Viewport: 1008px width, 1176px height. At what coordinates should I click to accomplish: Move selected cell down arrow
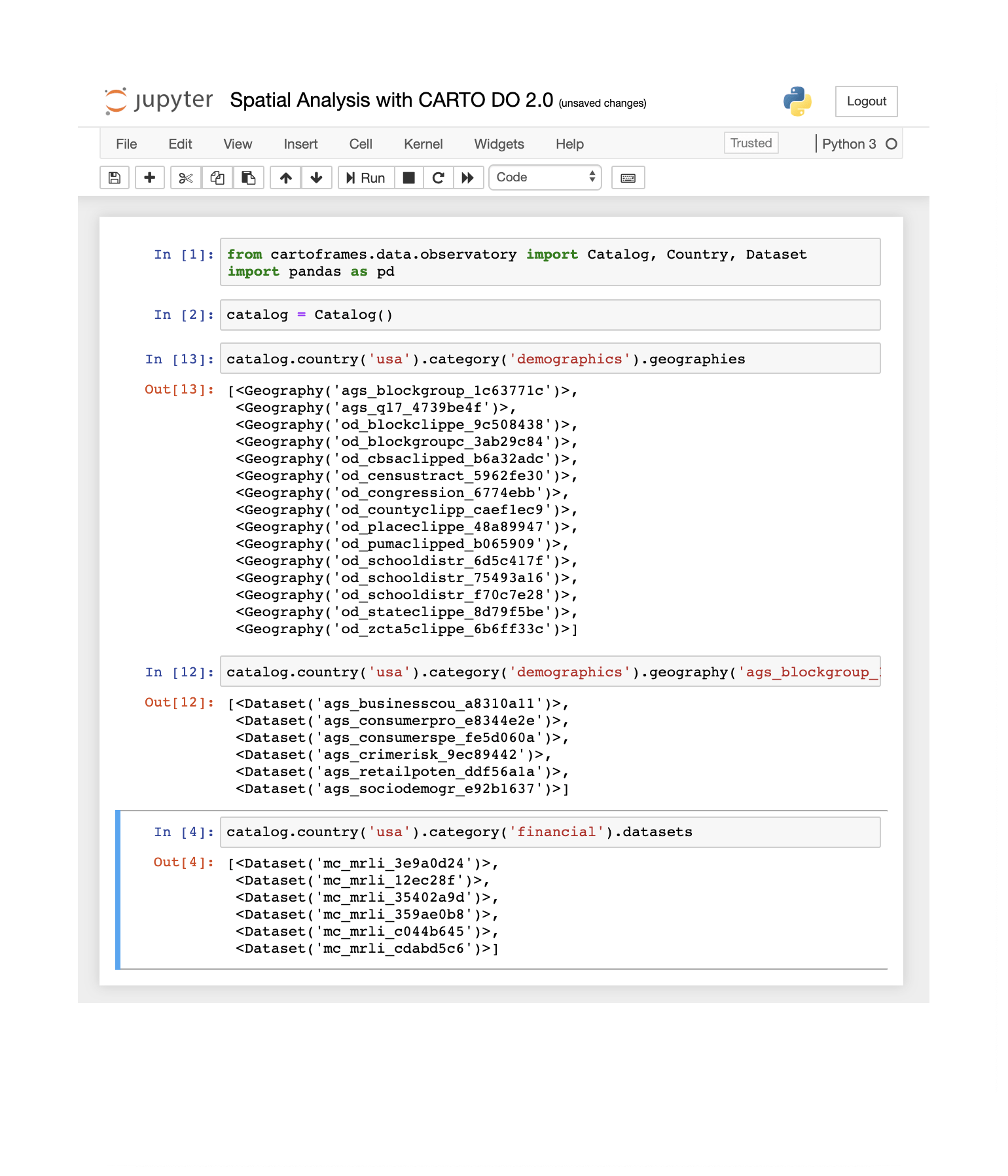pyautogui.click(x=317, y=177)
